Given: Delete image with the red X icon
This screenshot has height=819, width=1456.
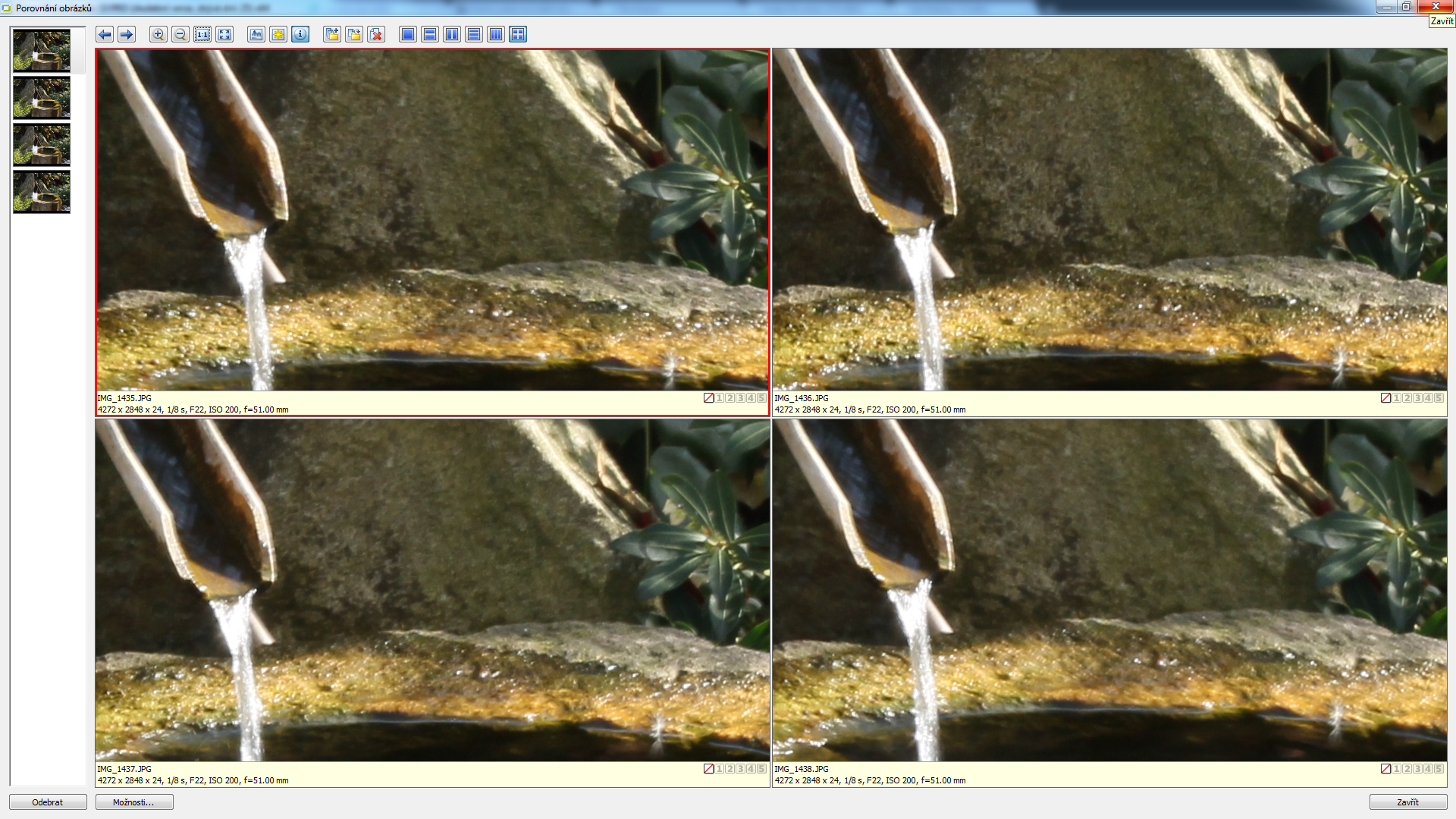Looking at the screenshot, I should point(376,35).
